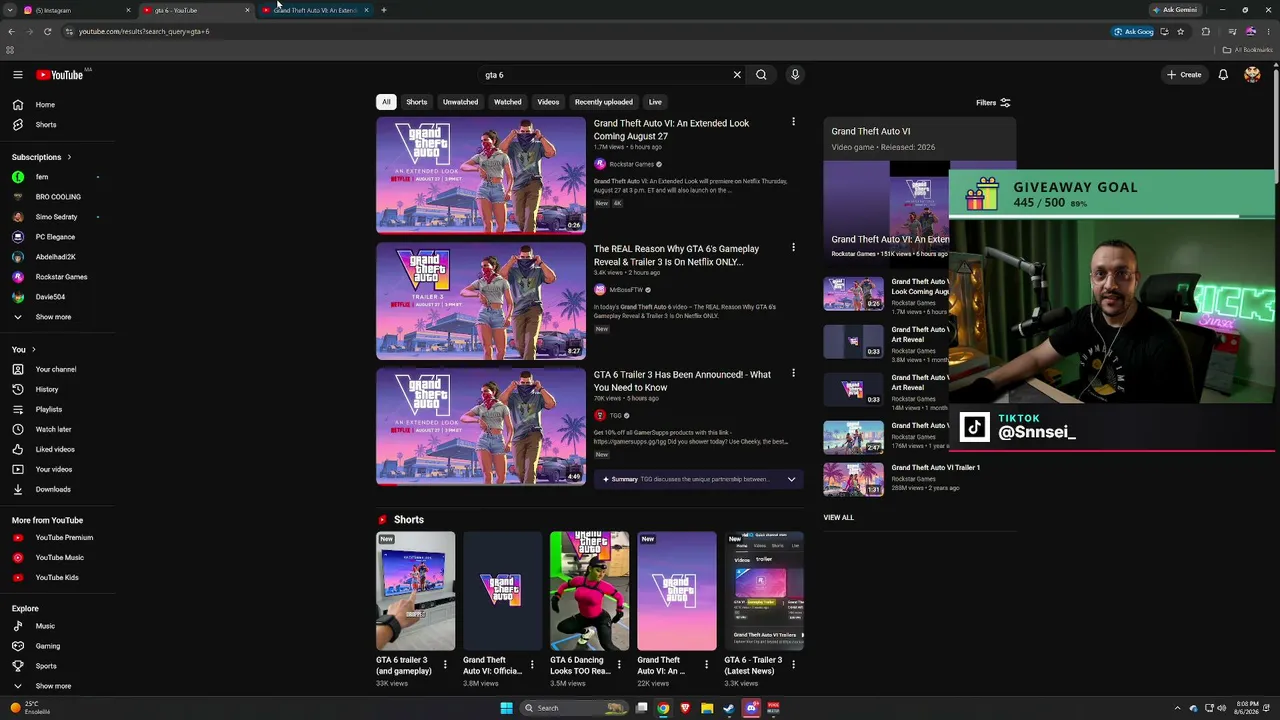The height and width of the screenshot is (720, 1280).
Task: Open File Explorer from the taskbar
Action: point(707,708)
